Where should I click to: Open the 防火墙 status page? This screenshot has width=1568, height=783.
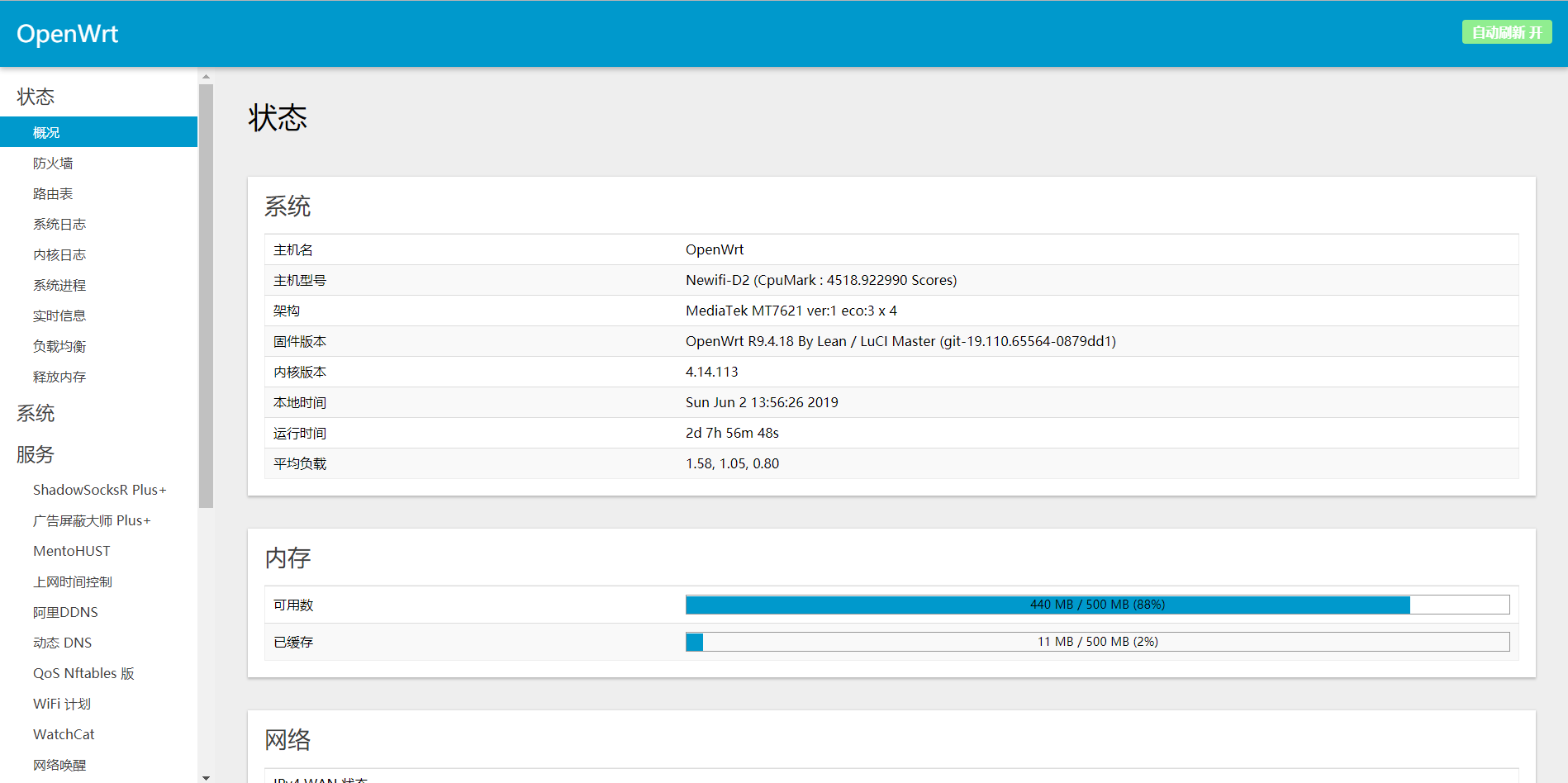(x=53, y=163)
